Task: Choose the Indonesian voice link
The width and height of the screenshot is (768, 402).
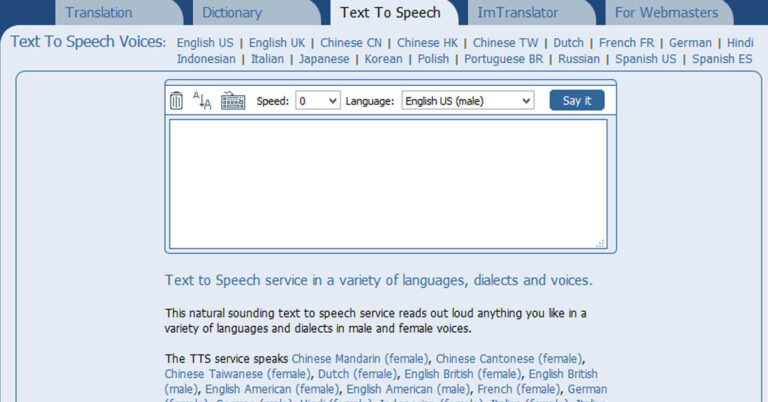Action: pyautogui.click(x=206, y=59)
